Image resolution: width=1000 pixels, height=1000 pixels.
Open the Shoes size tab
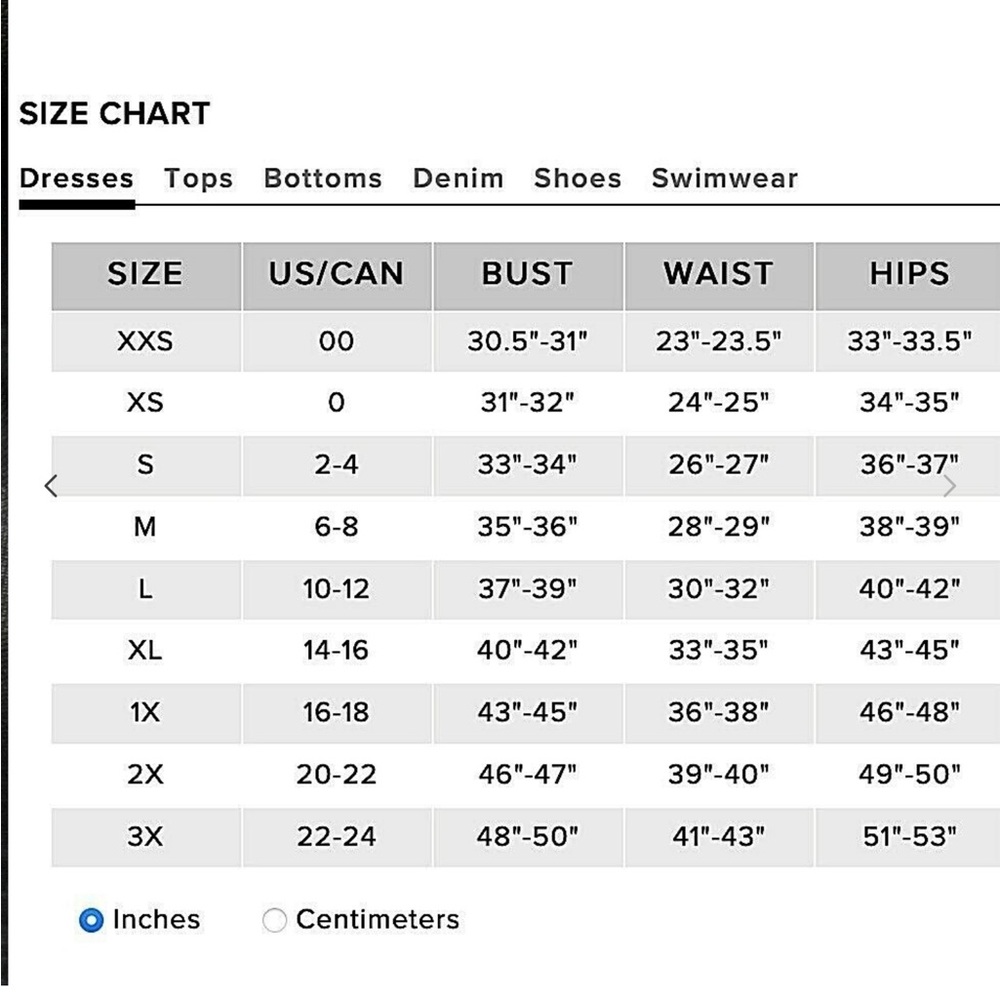[577, 178]
